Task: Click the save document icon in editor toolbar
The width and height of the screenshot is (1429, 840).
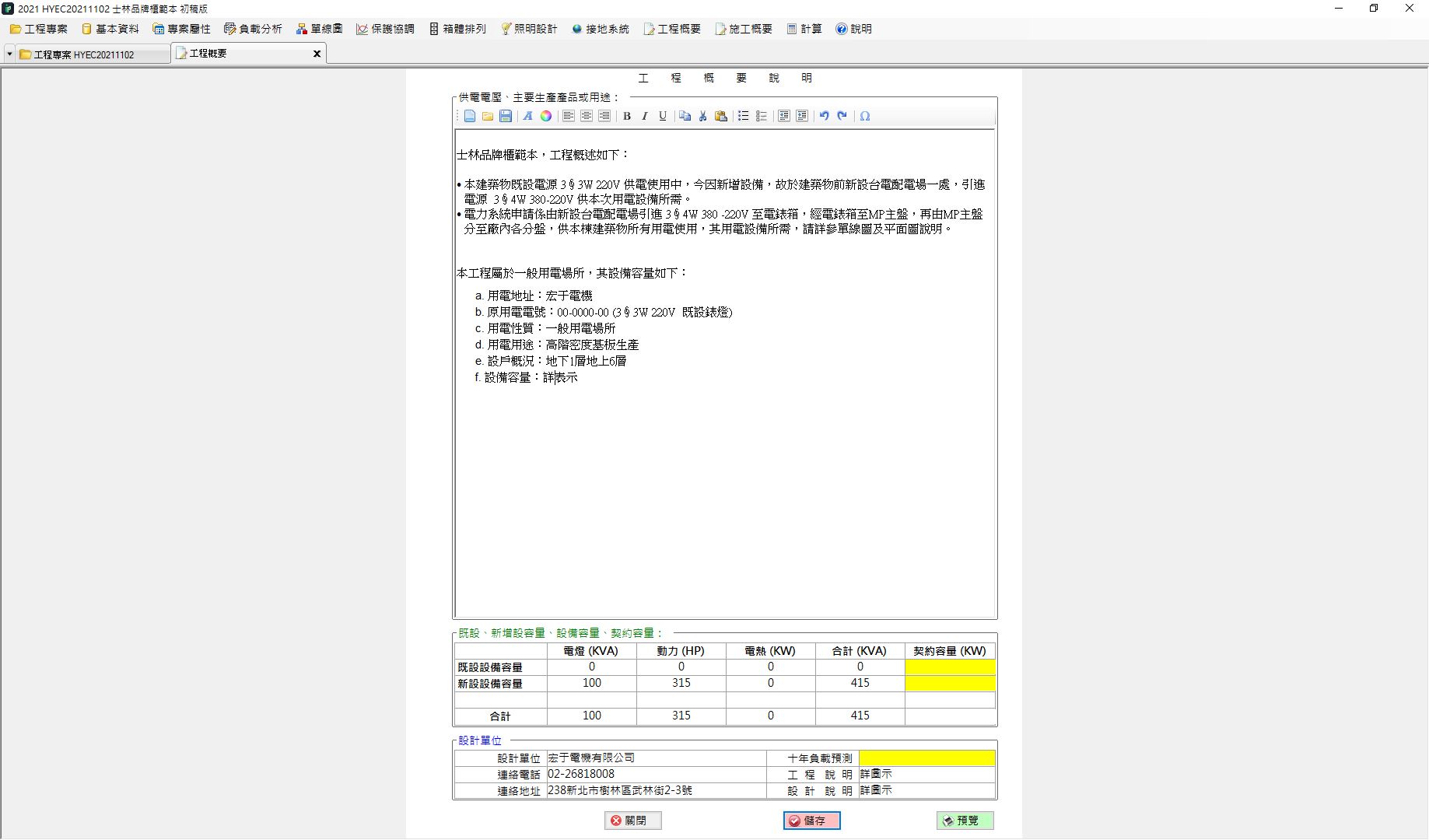Action: [x=506, y=116]
